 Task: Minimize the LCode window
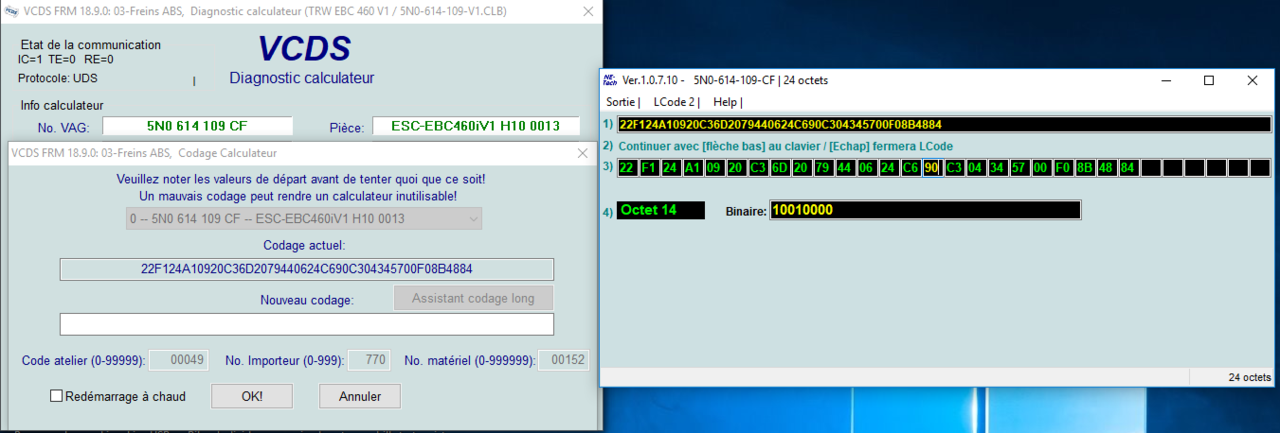1165,80
